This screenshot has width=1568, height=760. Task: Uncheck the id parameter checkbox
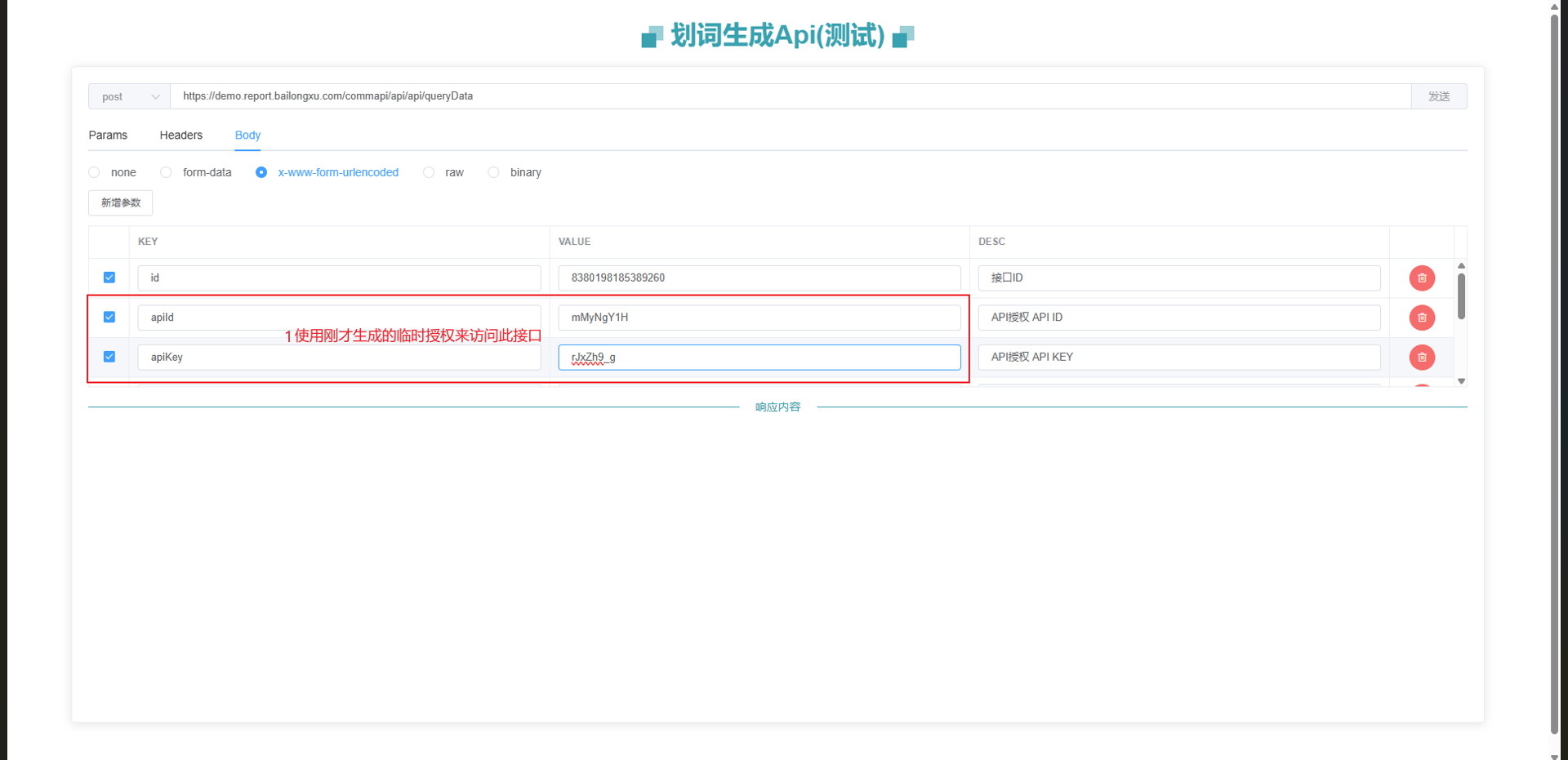109,278
